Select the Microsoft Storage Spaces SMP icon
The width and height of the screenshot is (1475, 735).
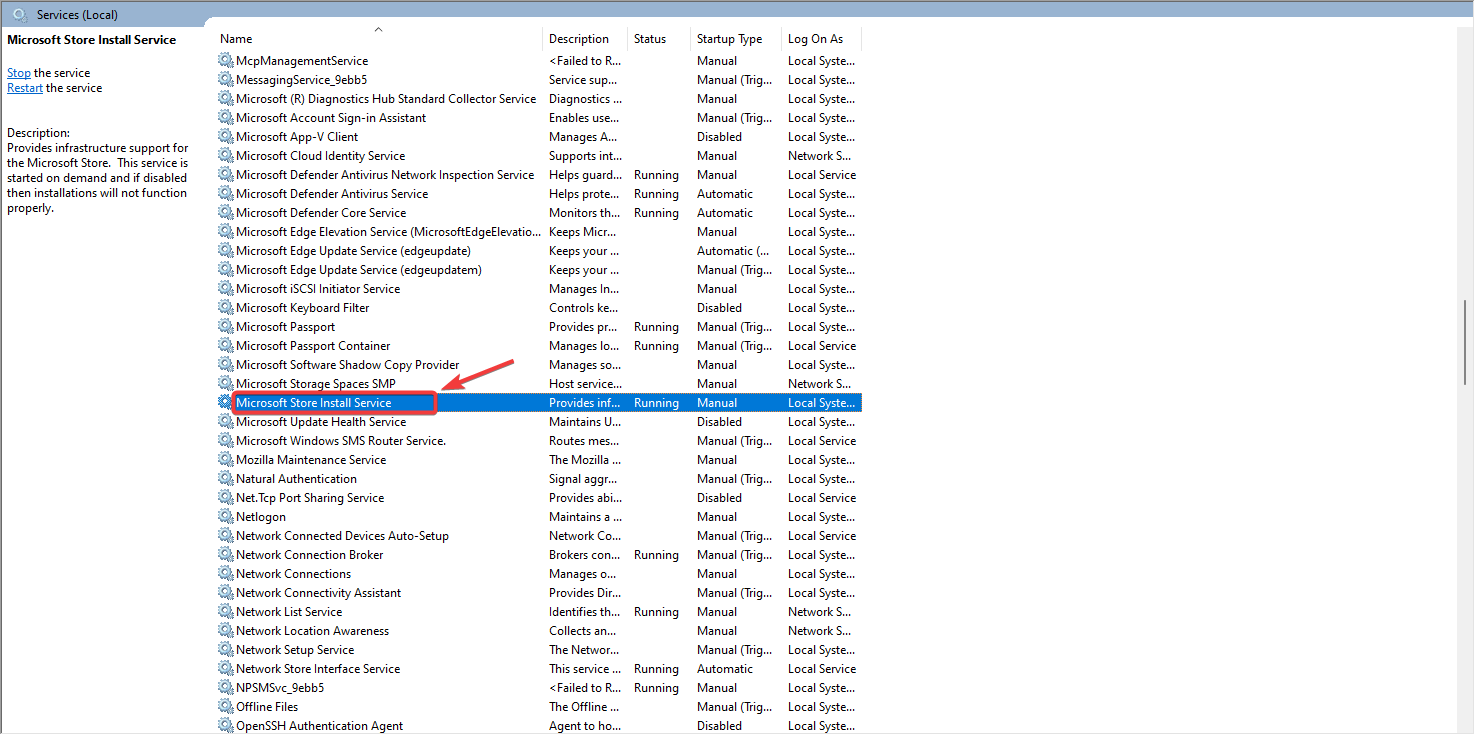coord(226,384)
